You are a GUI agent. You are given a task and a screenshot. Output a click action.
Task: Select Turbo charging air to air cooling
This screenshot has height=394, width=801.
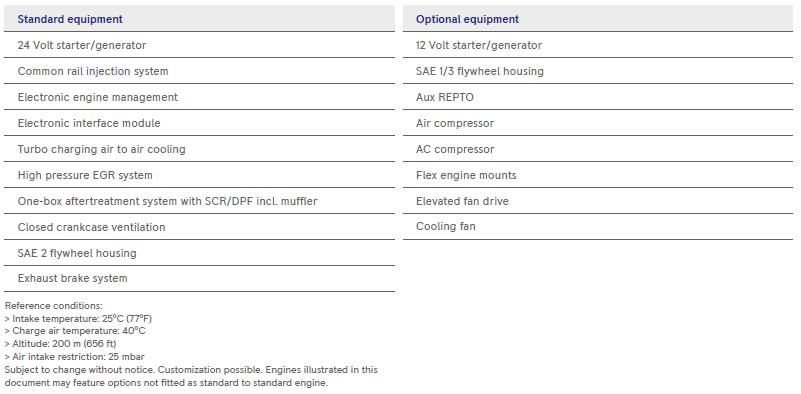[x=199, y=149]
